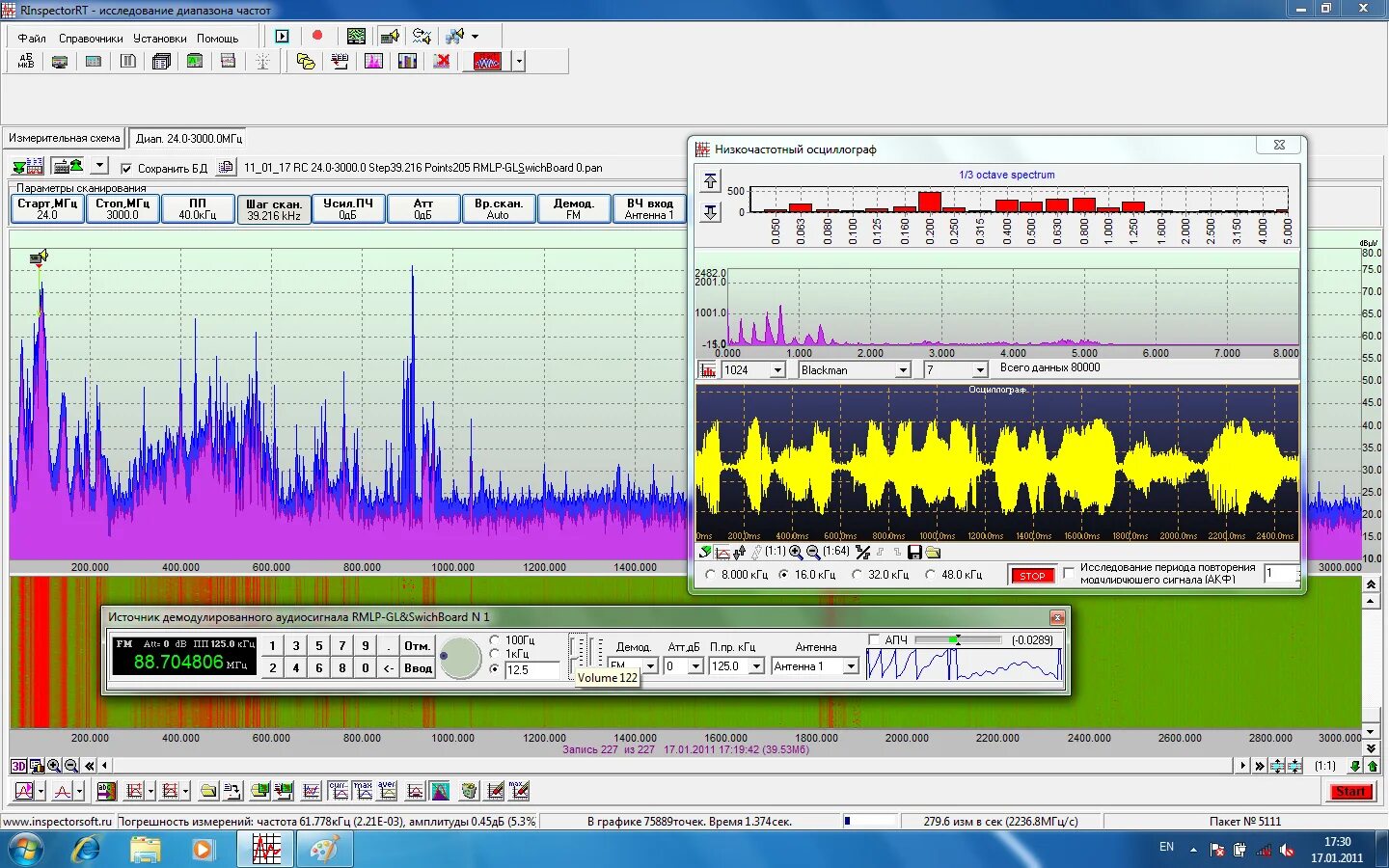The image size is (1389, 868).
Task: Click the Старт,МГц 24.0 parameter button
Action: tap(47, 209)
